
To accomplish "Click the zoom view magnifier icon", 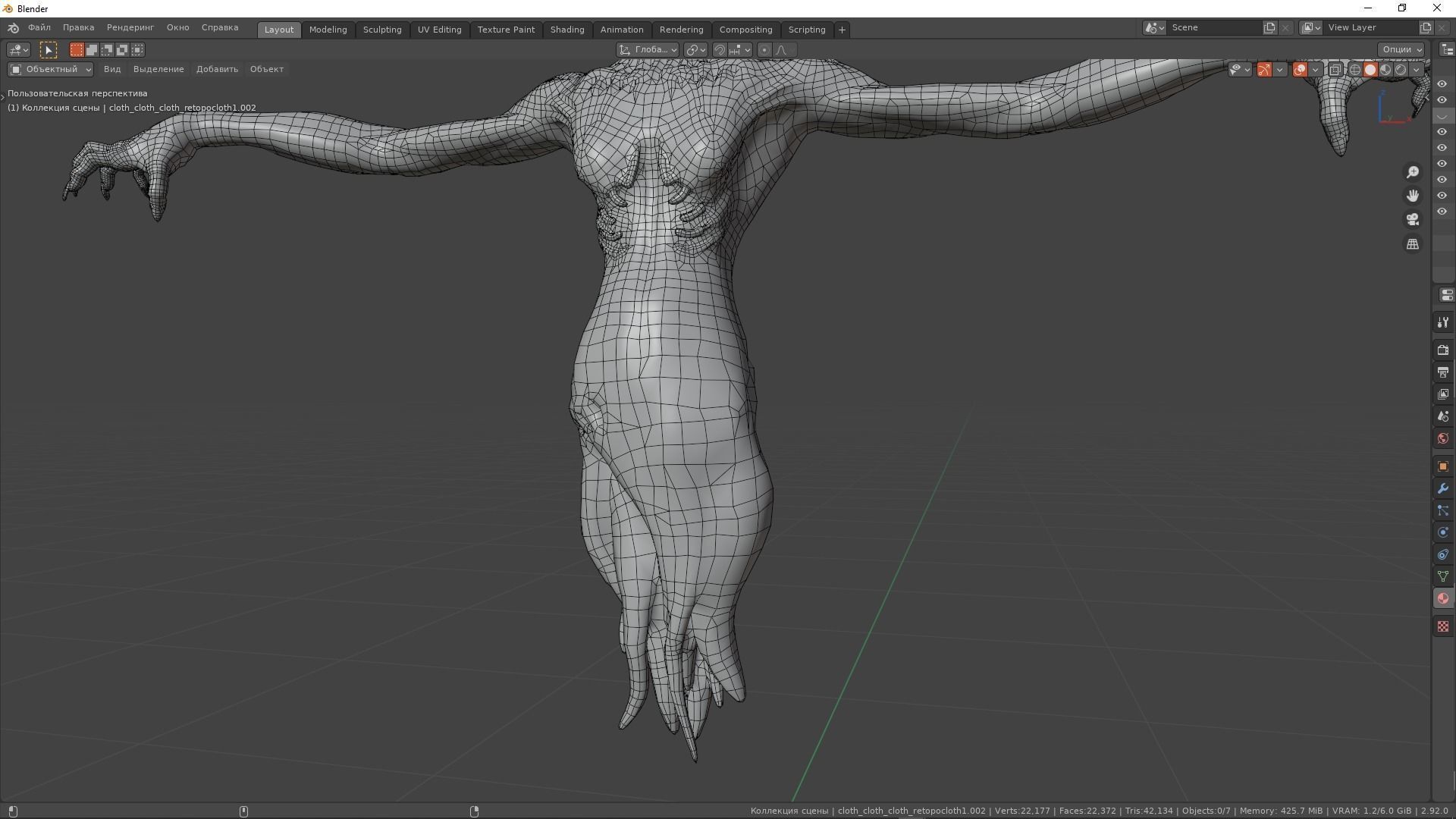I will tap(1412, 173).
